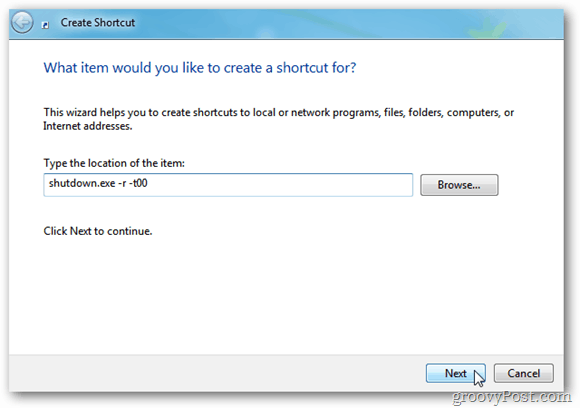Click an empty area of the blue title bar
The image size is (580, 408).
296,22
